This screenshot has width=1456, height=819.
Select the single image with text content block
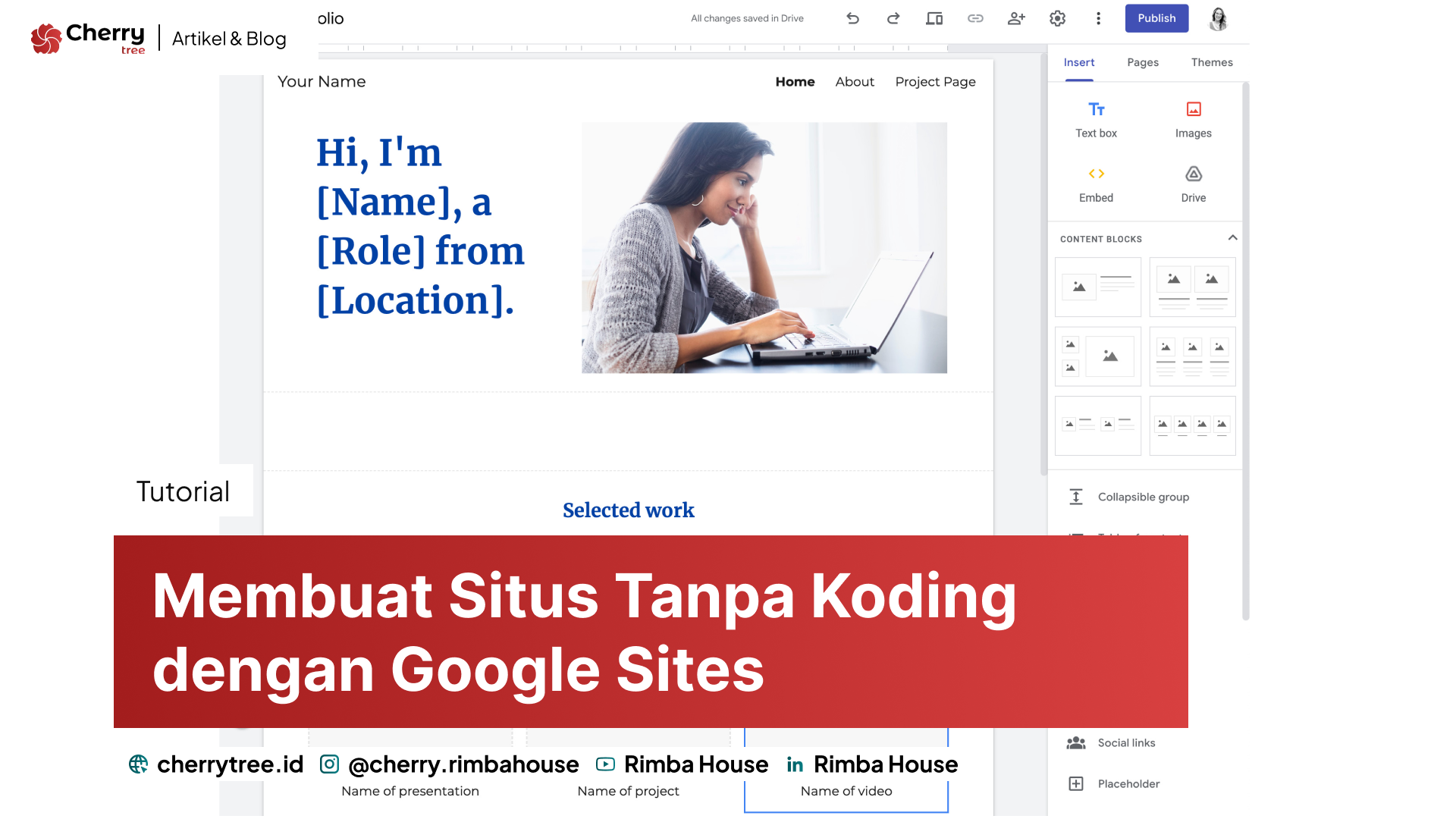[1097, 287]
